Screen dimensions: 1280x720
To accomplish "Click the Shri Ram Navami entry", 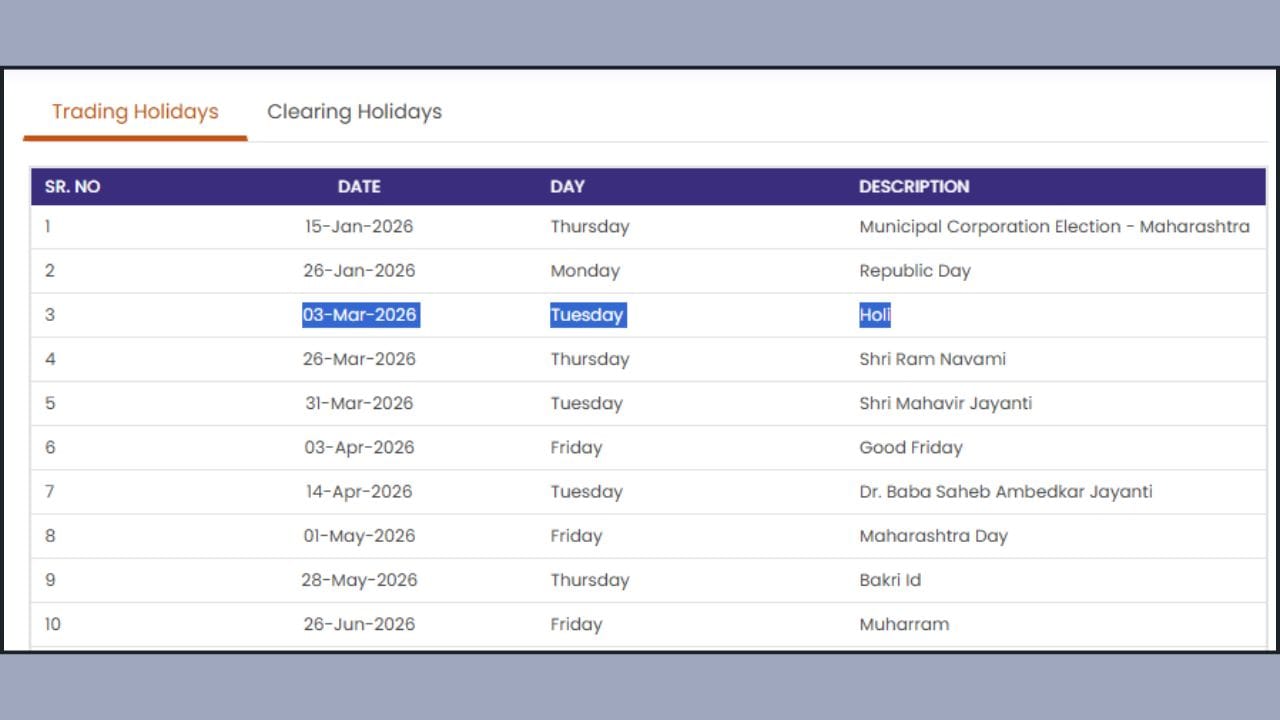I will point(932,359).
